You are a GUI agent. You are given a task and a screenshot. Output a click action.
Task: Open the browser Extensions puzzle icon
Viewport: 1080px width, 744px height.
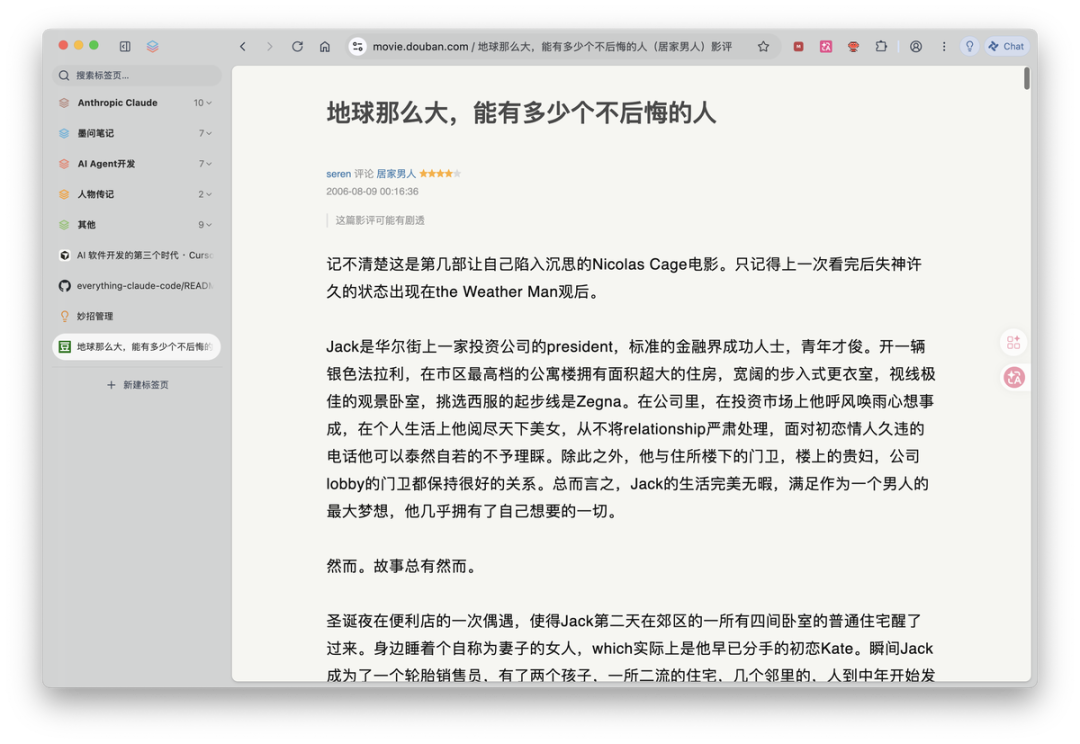(x=880, y=46)
